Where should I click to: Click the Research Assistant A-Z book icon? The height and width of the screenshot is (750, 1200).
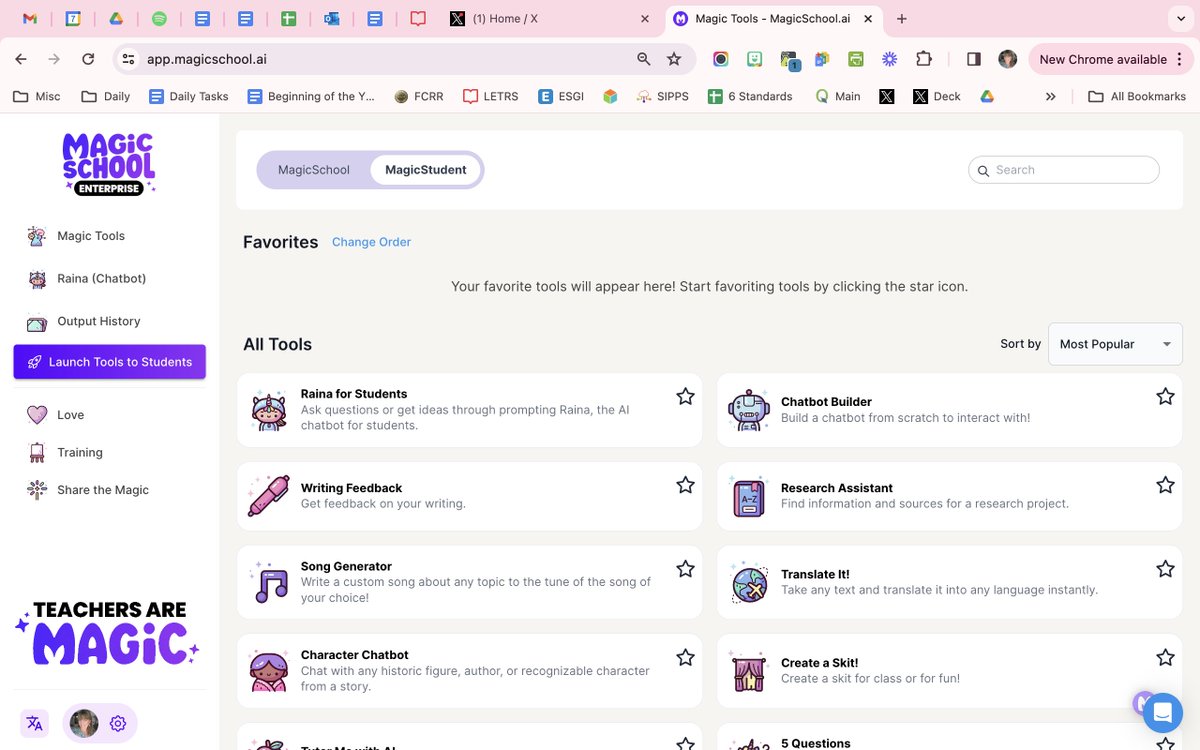coord(749,496)
